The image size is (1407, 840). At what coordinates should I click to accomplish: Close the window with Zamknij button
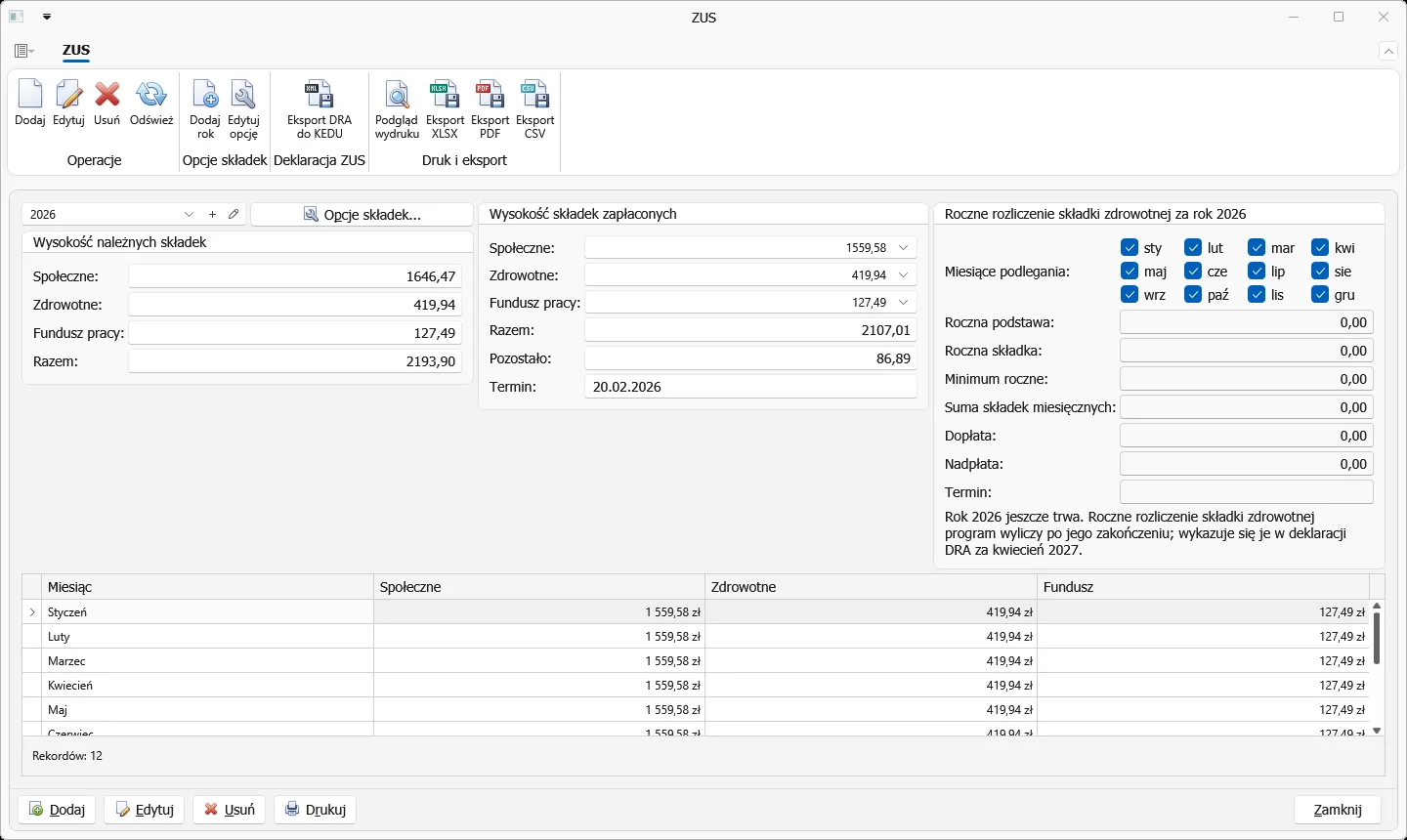coord(1338,810)
